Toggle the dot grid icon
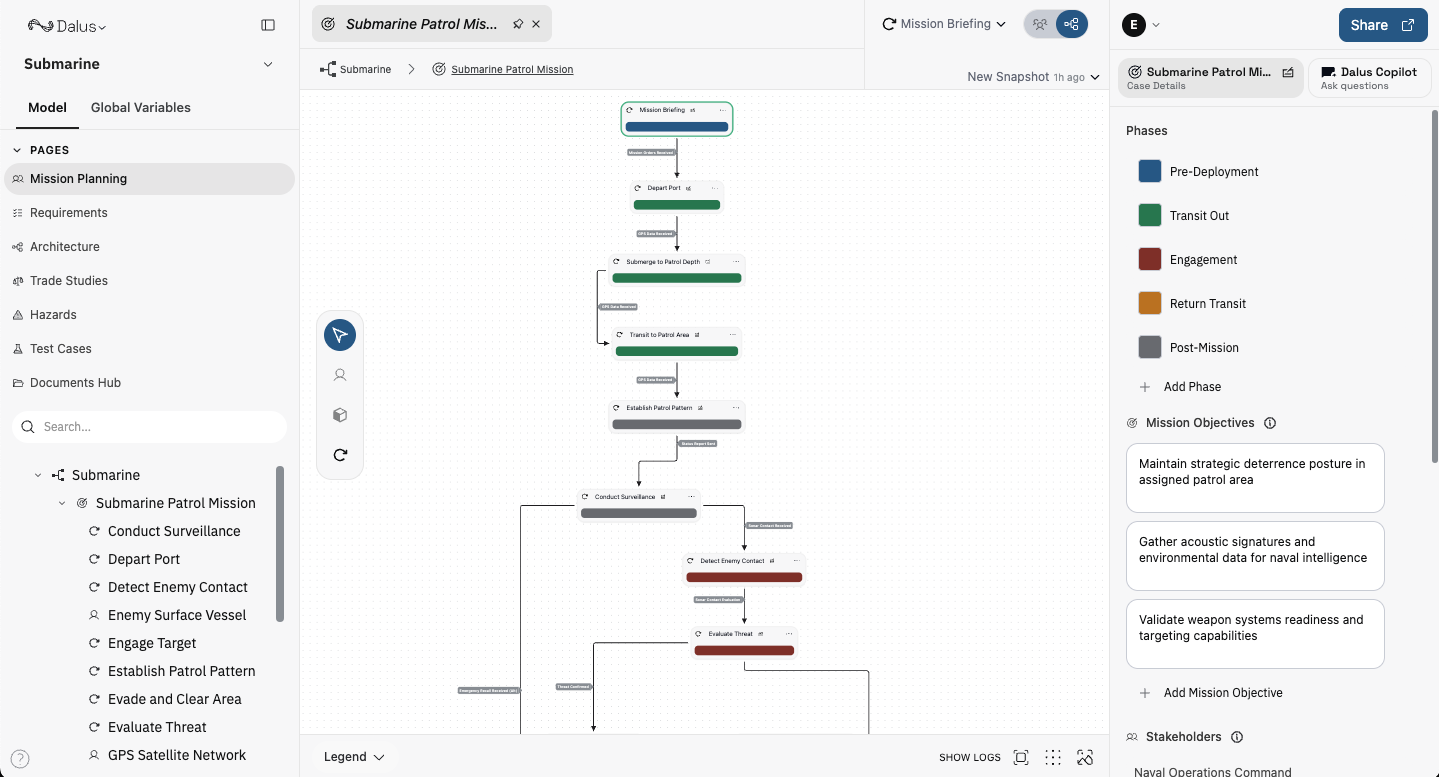 pos(1053,757)
